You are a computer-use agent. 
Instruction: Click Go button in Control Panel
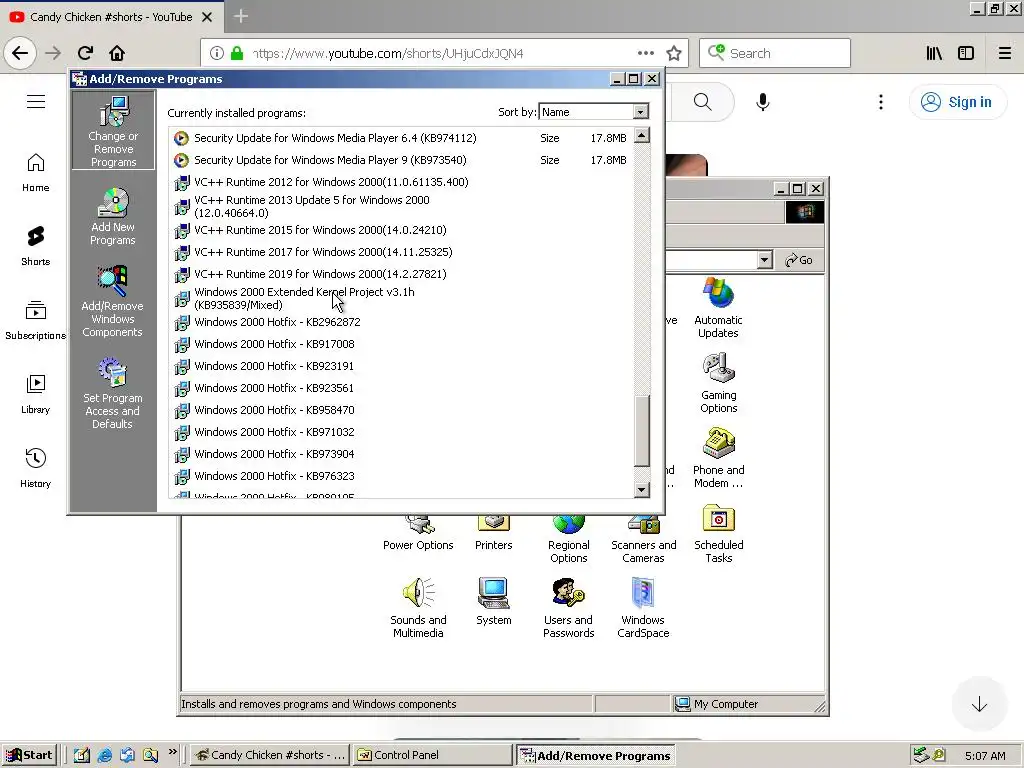tap(799, 260)
